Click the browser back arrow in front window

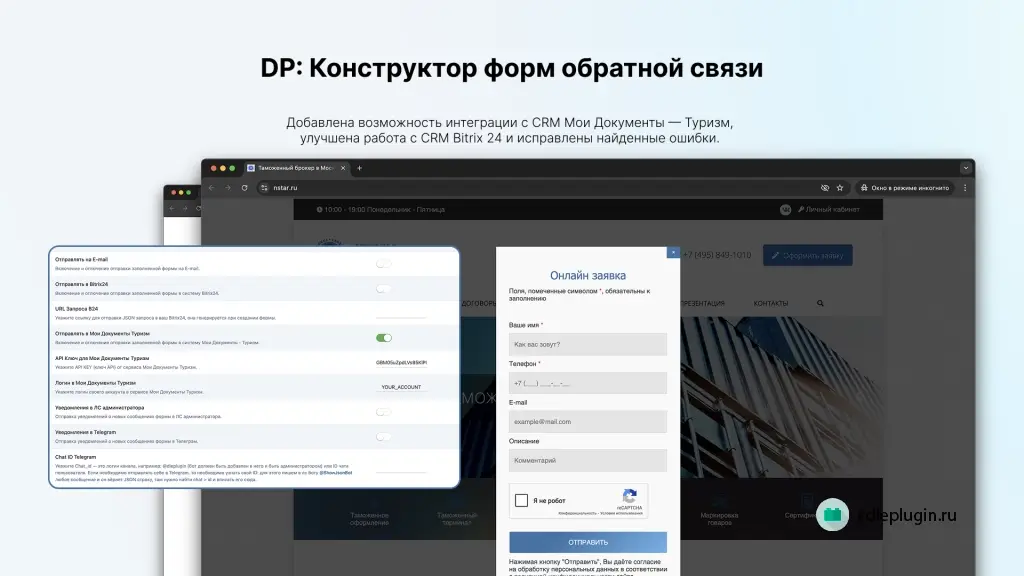coord(212,188)
